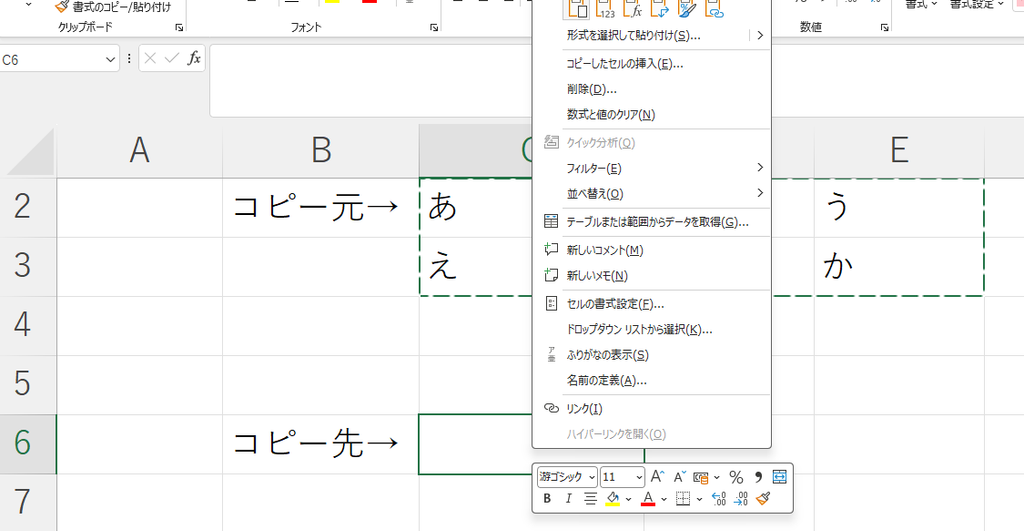The height and width of the screenshot is (531, 1024).
Task: Select 削除(D)... from context menu
Action: pyautogui.click(x=652, y=89)
